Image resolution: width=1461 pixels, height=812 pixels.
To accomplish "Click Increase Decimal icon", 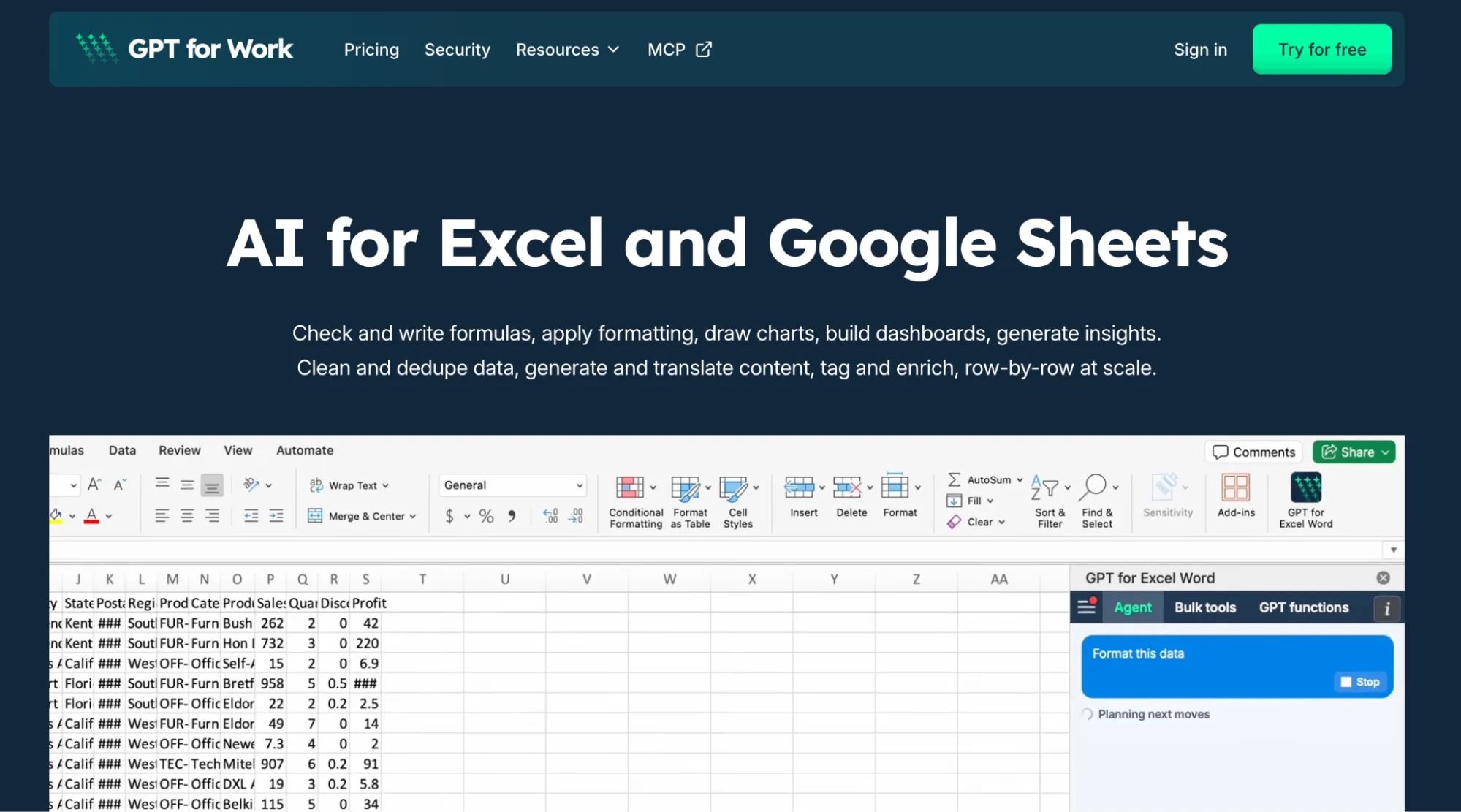I will click(x=551, y=516).
